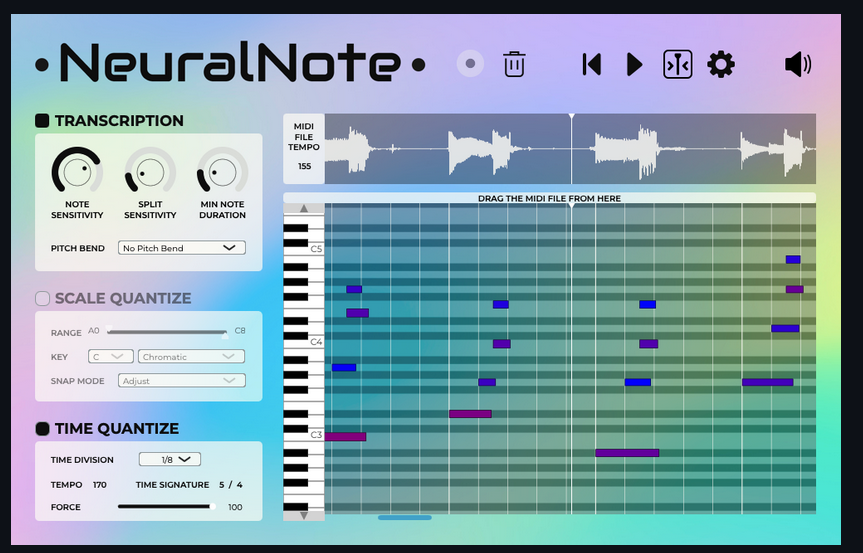Click back to start button
Viewport: 863px width, 553px height.
(x=592, y=64)
